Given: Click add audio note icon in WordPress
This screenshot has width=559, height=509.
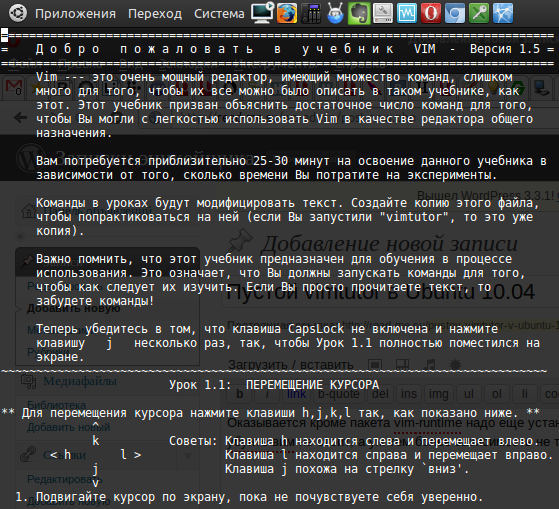Looking at the screenshot, I should [x=430, y=364].
